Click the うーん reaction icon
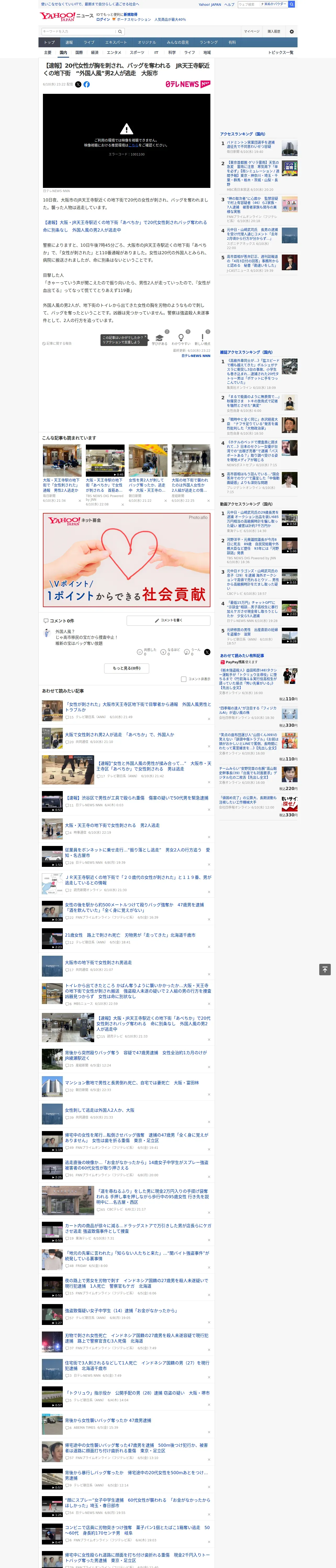336x1568 pixels. pyautogui.click(x=187, y=652)
